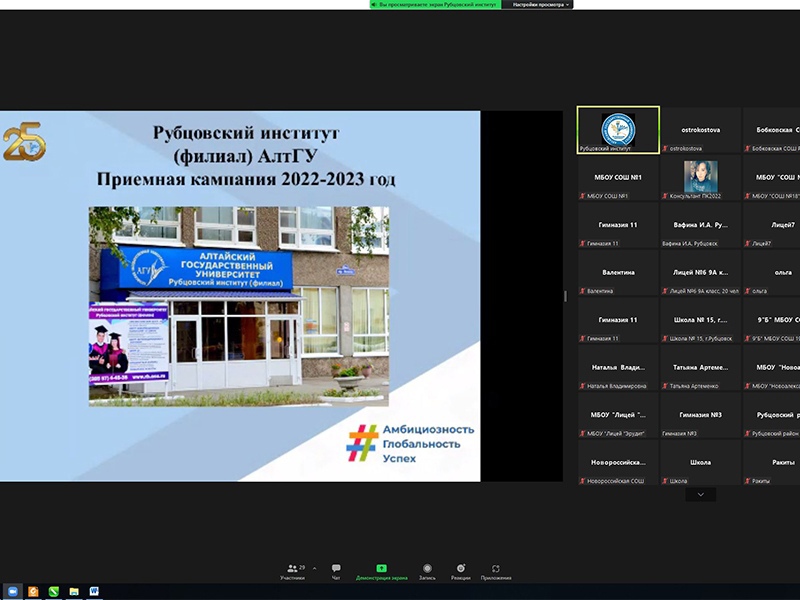Screen dimensions: 800x600
Task: Click the Zoom icon in the taskbar
Action: point(13,591)
